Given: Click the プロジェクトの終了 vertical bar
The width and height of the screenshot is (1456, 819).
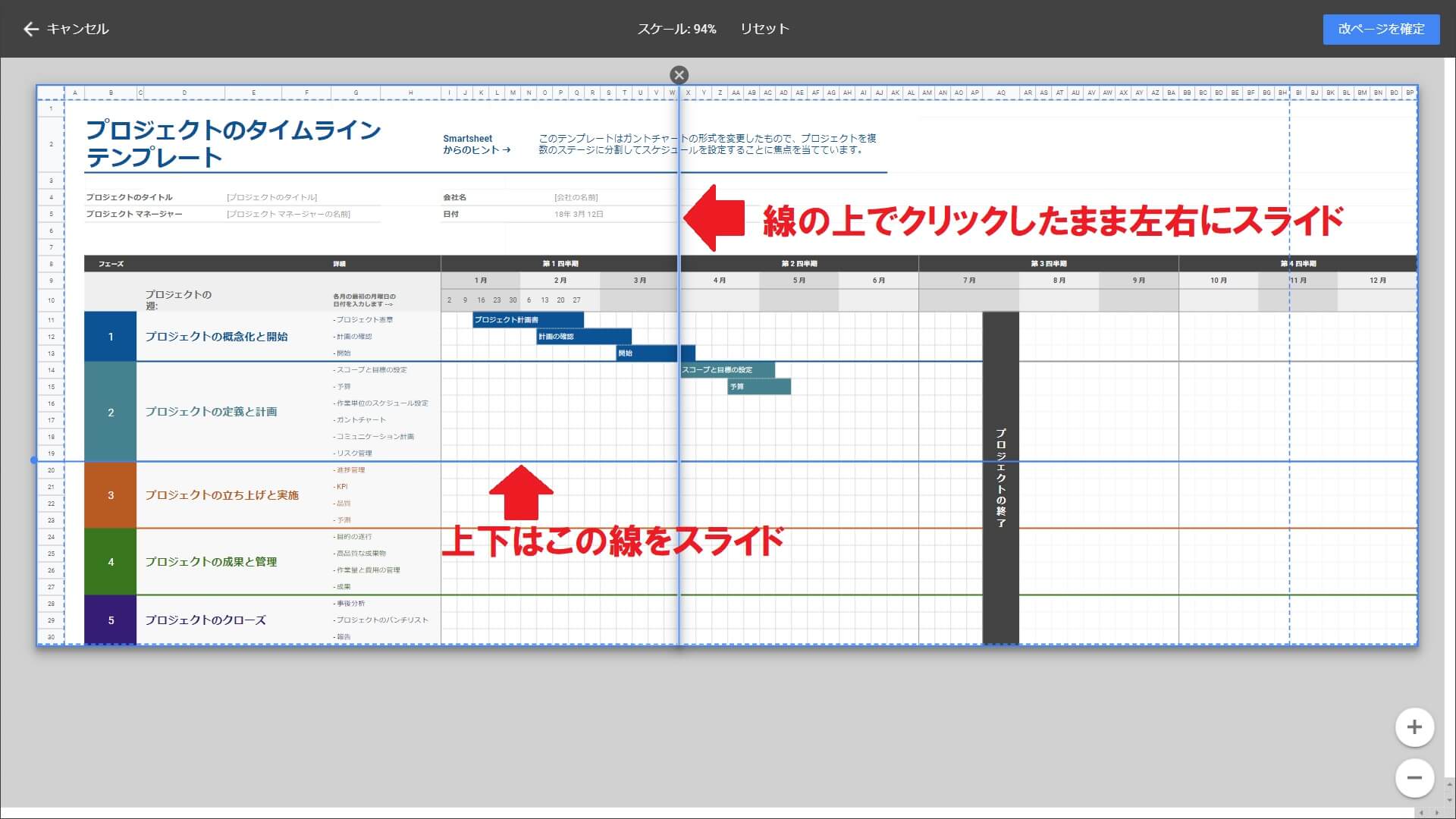Looking at the screenshot, I should click(x=1000, y=478).
